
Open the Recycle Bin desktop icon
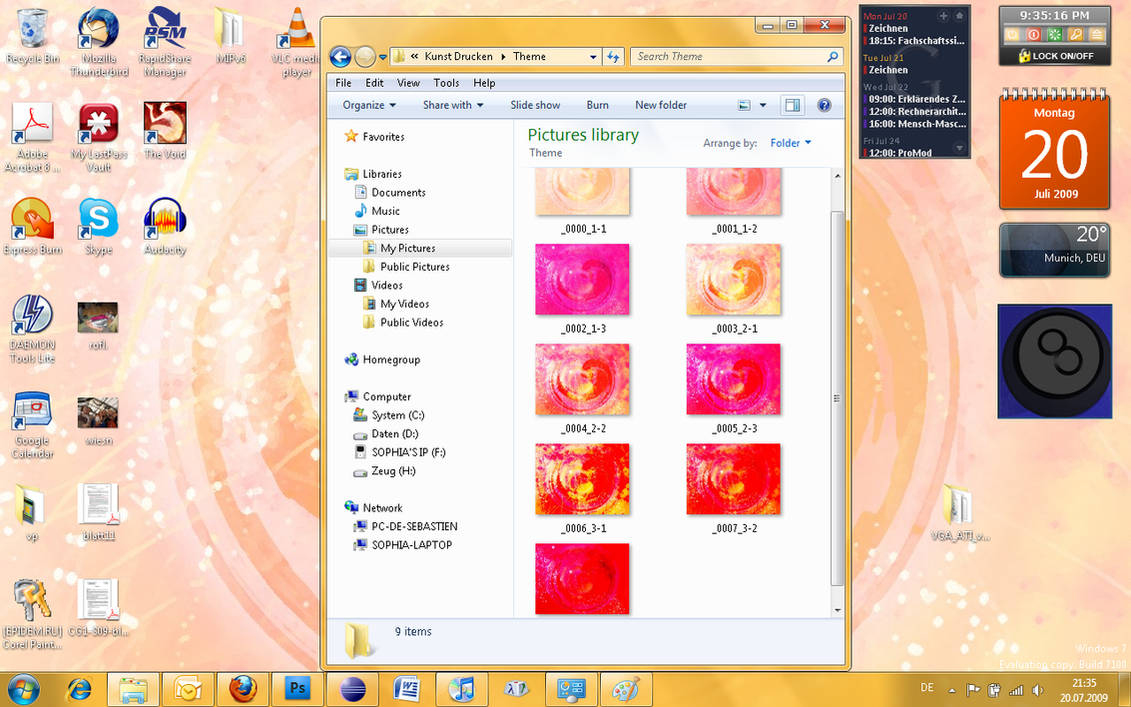32,36
